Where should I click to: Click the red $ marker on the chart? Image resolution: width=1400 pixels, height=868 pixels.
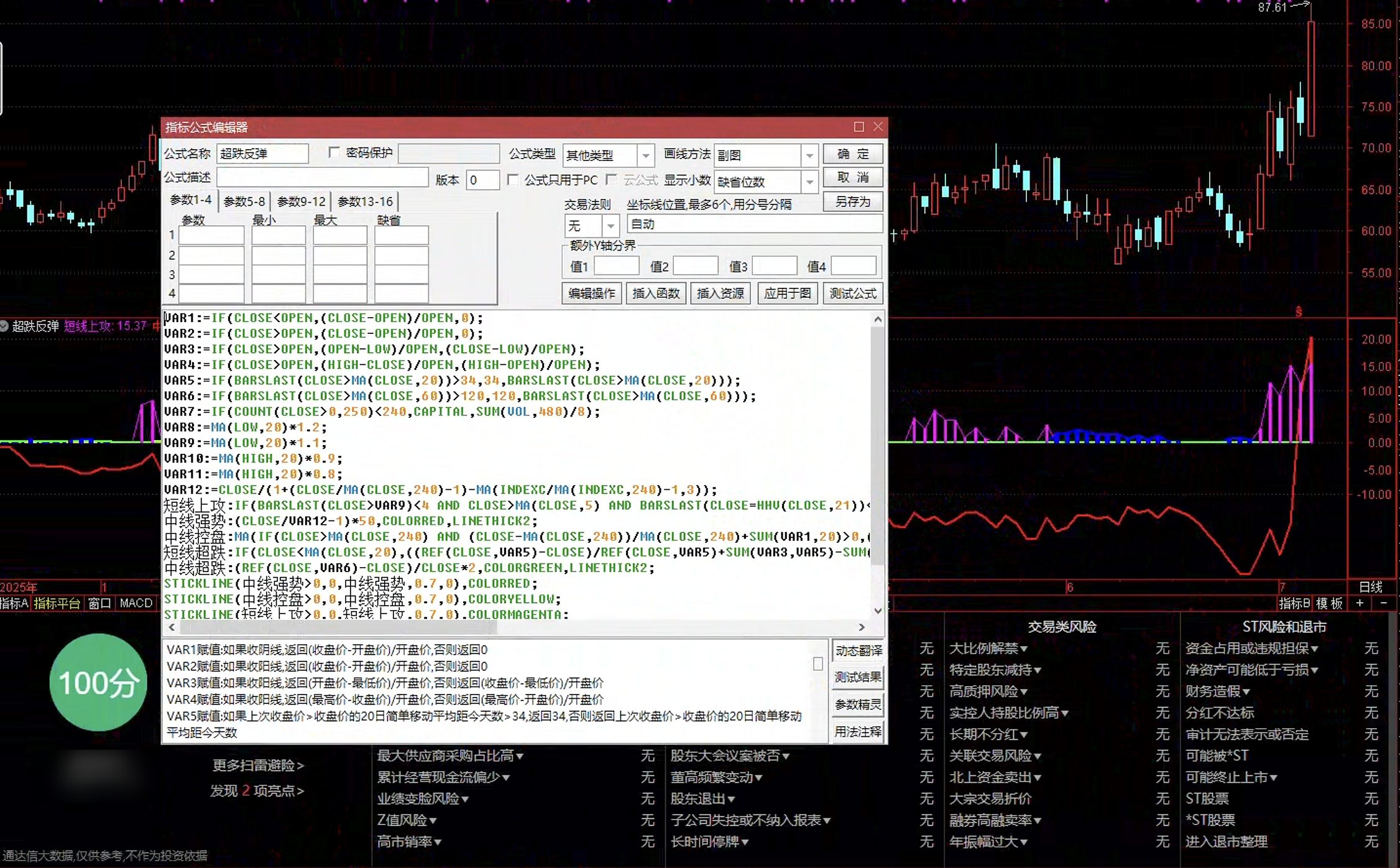pos(1299,312)
